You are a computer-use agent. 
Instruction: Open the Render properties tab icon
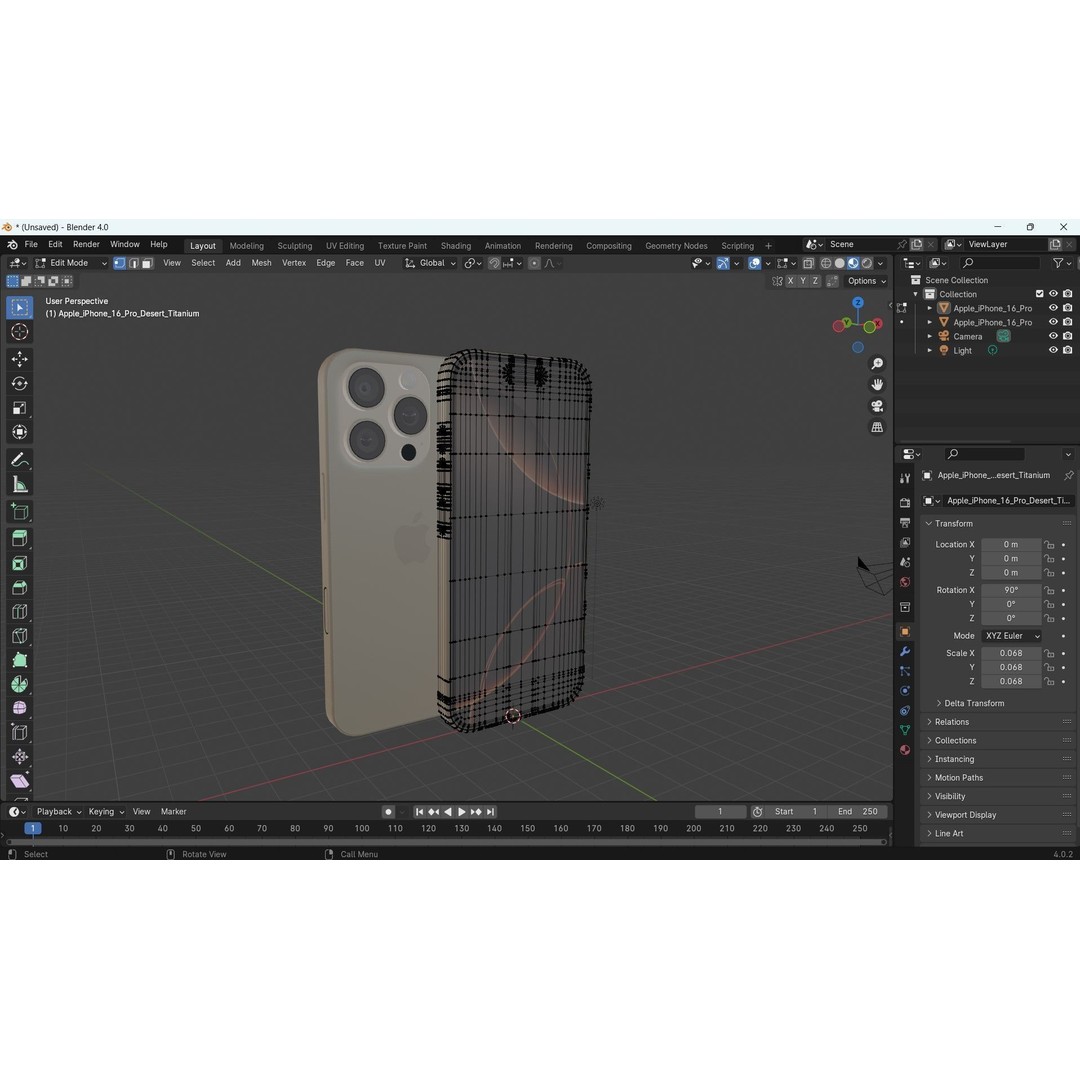click(x=905, y=503)
